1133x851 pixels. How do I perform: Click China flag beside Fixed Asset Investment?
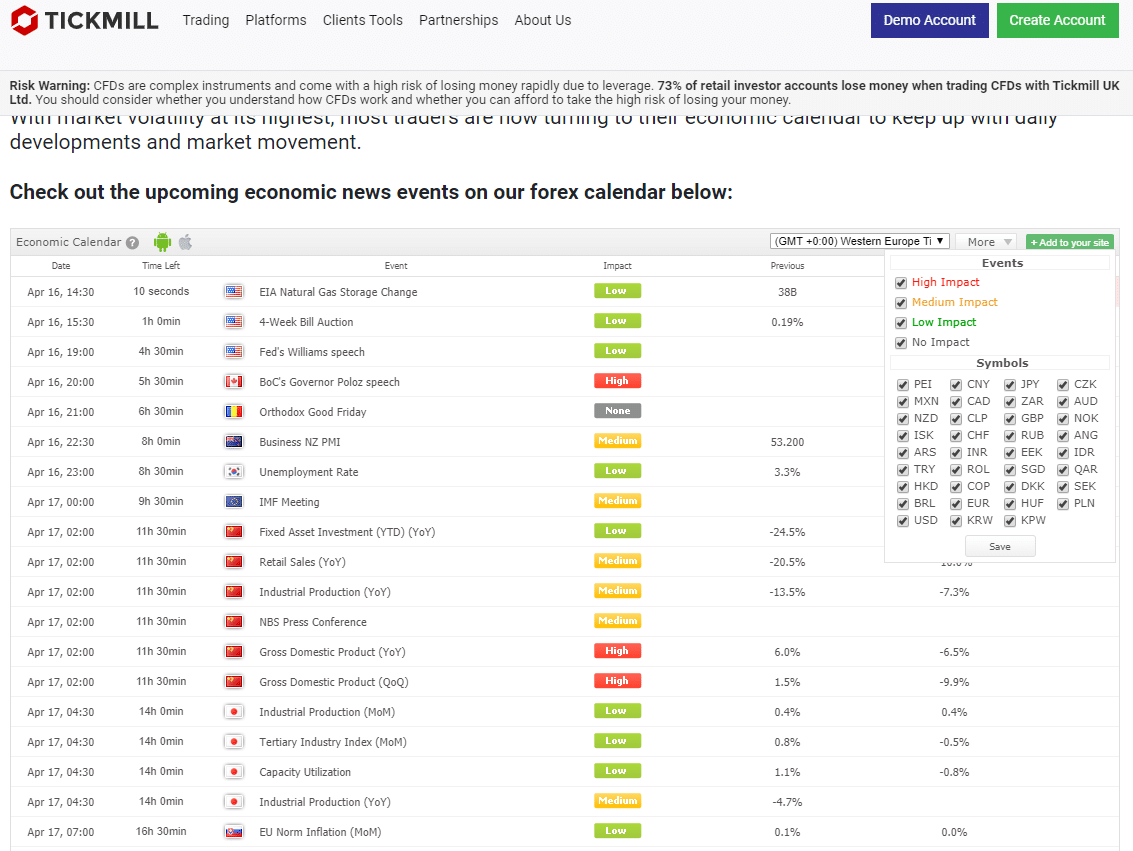tap(233, 532)
